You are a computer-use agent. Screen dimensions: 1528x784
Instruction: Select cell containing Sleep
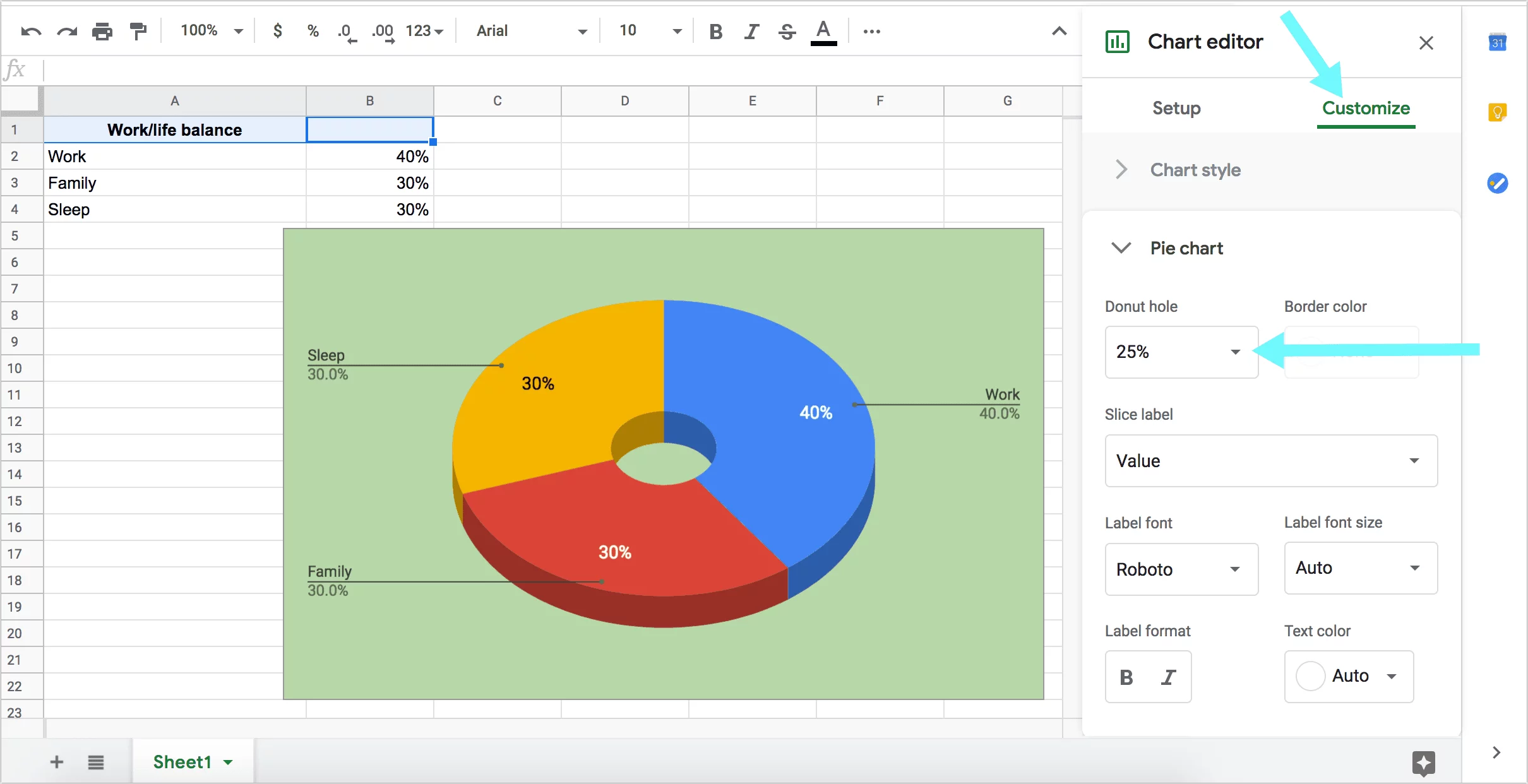coord(175,210)
